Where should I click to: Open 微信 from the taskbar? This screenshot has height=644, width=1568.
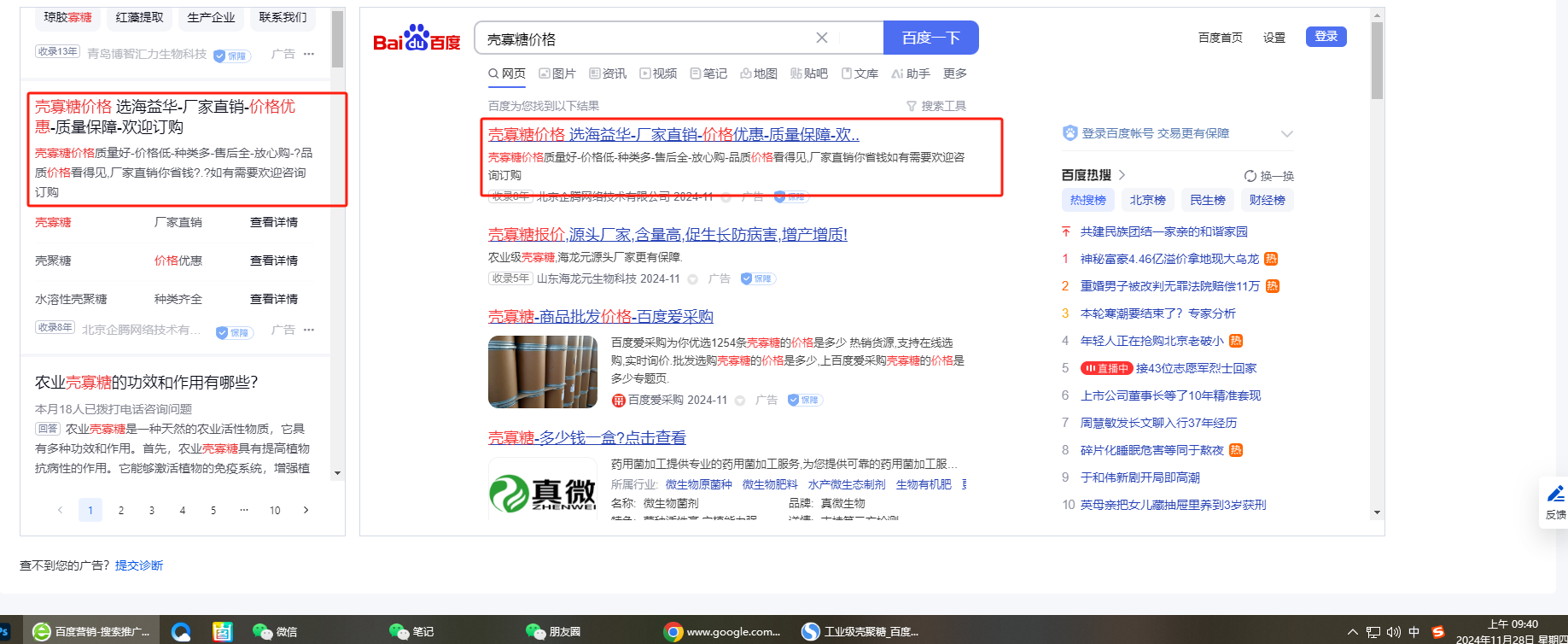click(275, 631)
